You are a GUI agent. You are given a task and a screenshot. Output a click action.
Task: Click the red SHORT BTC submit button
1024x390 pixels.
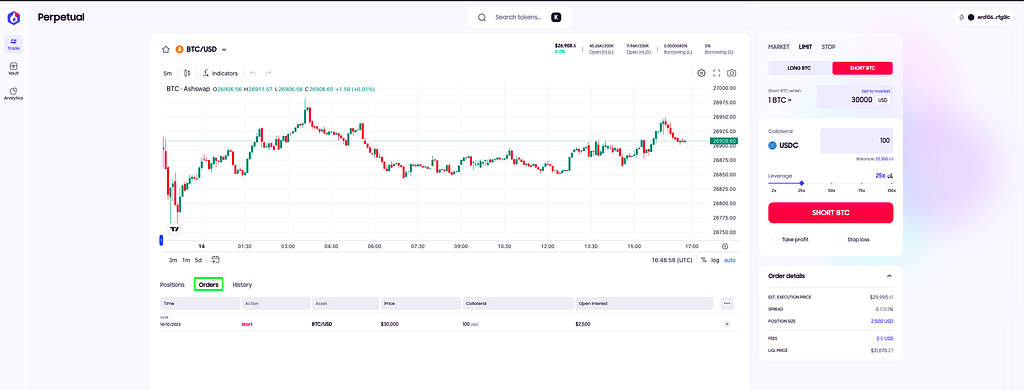pyautogui.click(x=830, y=213)
